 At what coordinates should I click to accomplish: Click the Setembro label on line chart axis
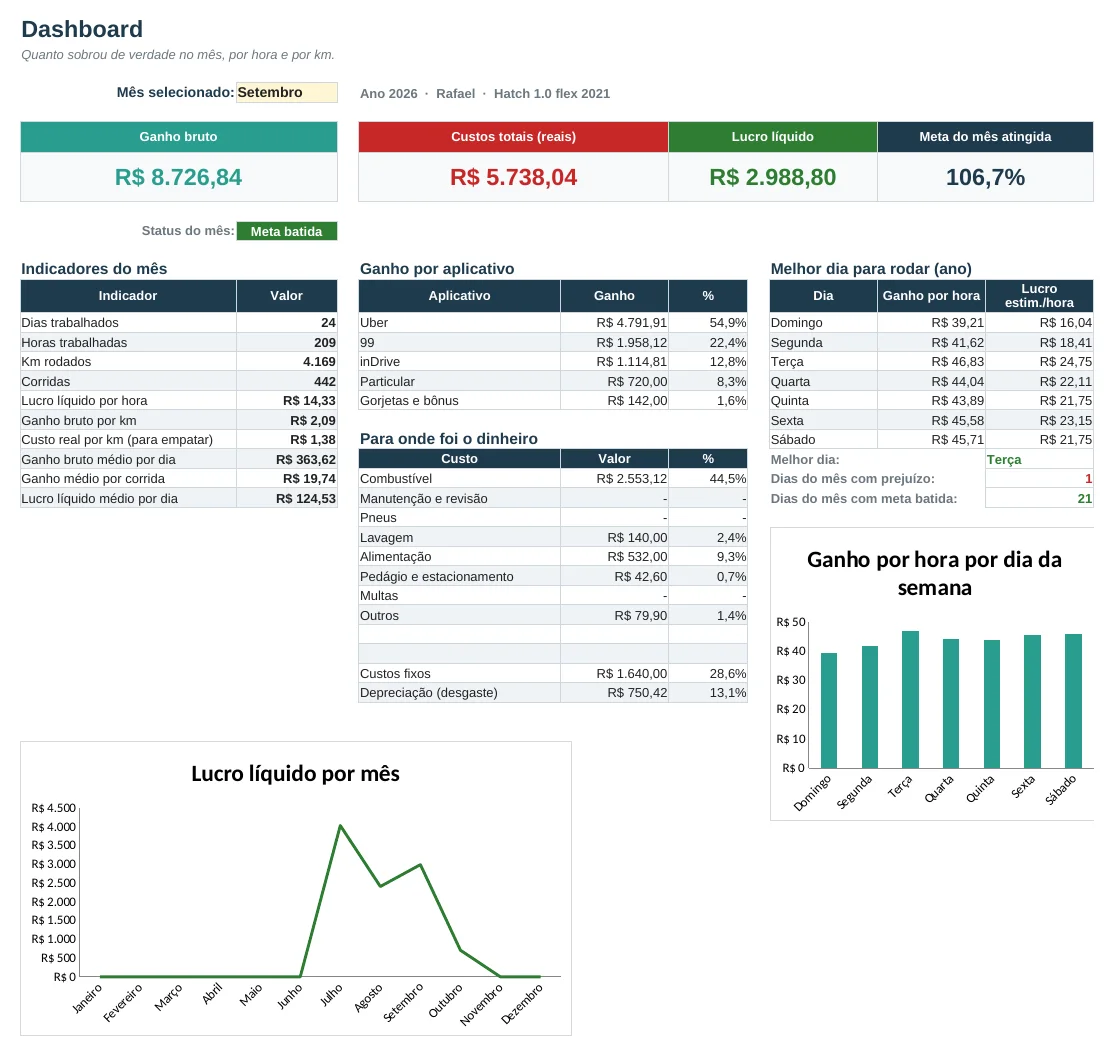coord(403,1002)
